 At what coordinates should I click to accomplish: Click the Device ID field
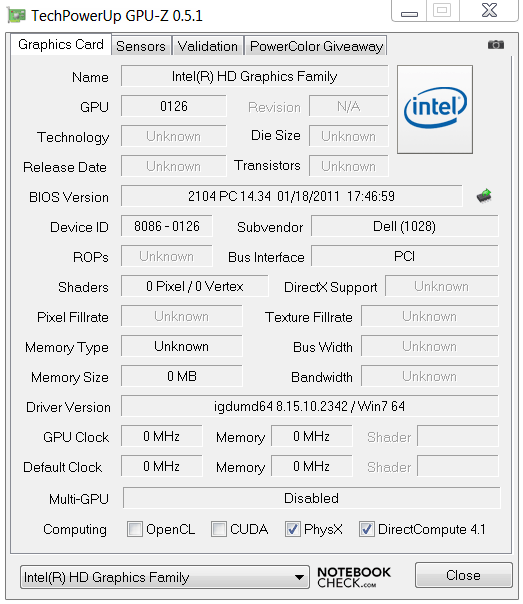pos(167,226)
